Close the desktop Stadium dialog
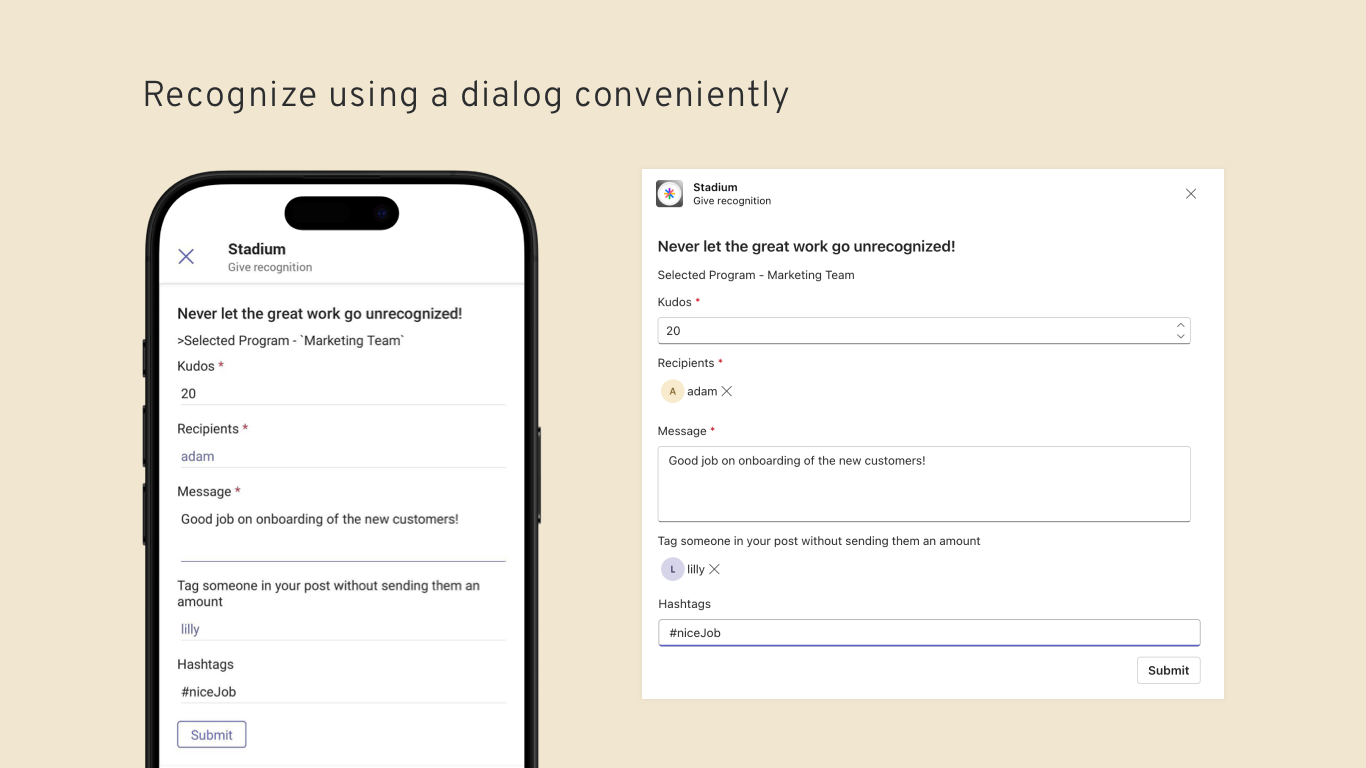This screenshot has width=1366, height=768. (1190, 194)
